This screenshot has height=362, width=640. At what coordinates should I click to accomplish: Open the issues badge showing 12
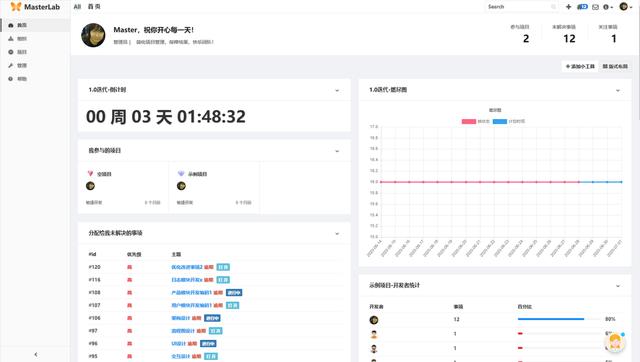click(x=582, y=7)
